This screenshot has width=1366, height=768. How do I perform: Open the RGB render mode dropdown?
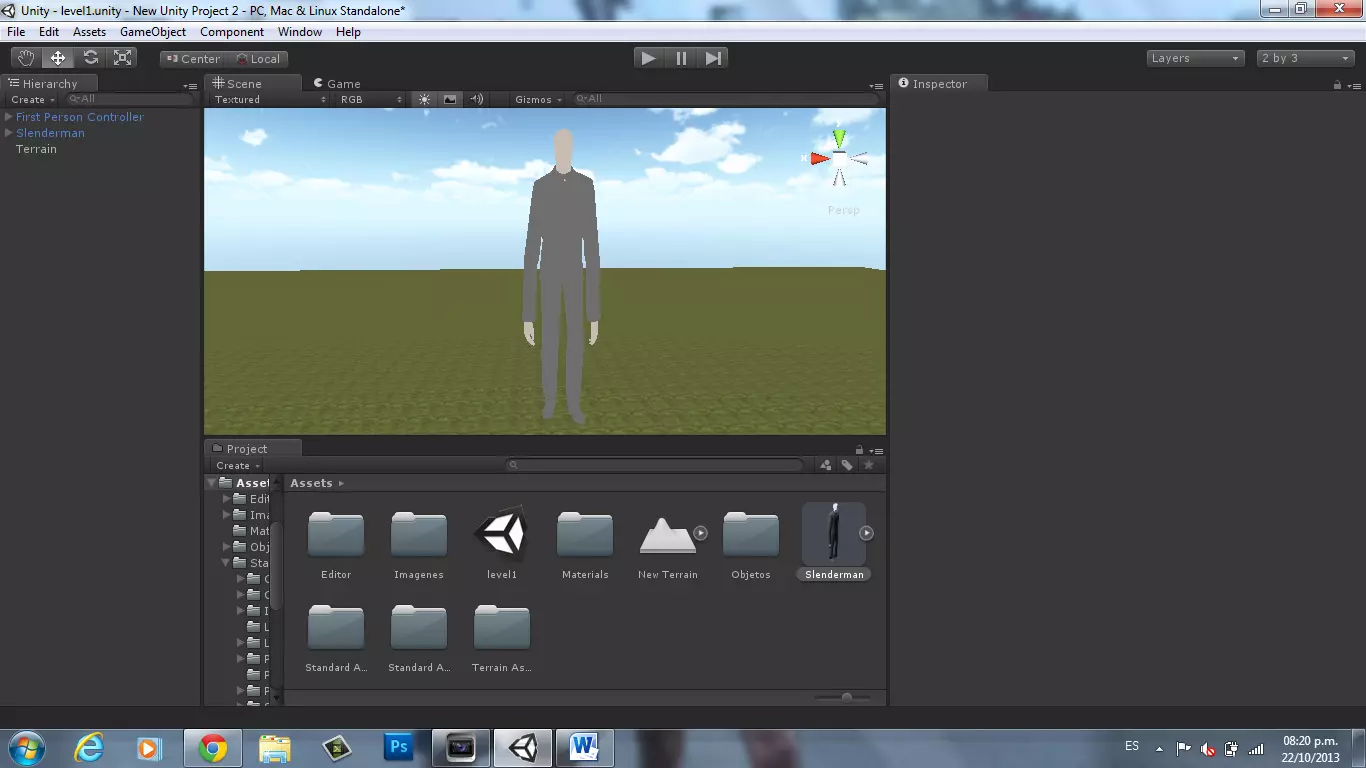[x=369, y=99]
